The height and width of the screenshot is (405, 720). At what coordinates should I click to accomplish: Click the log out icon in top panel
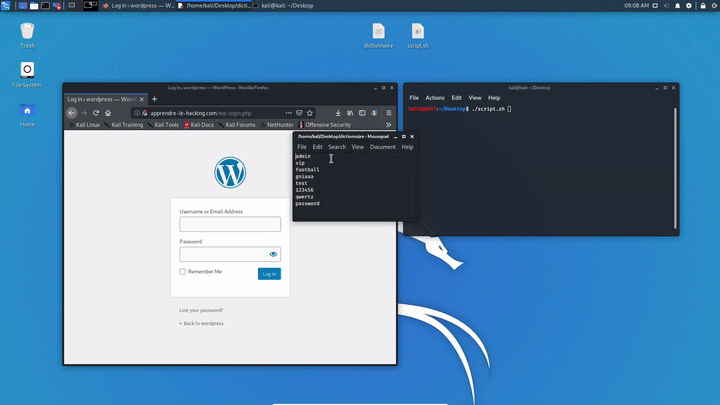[x=715, y=6]
